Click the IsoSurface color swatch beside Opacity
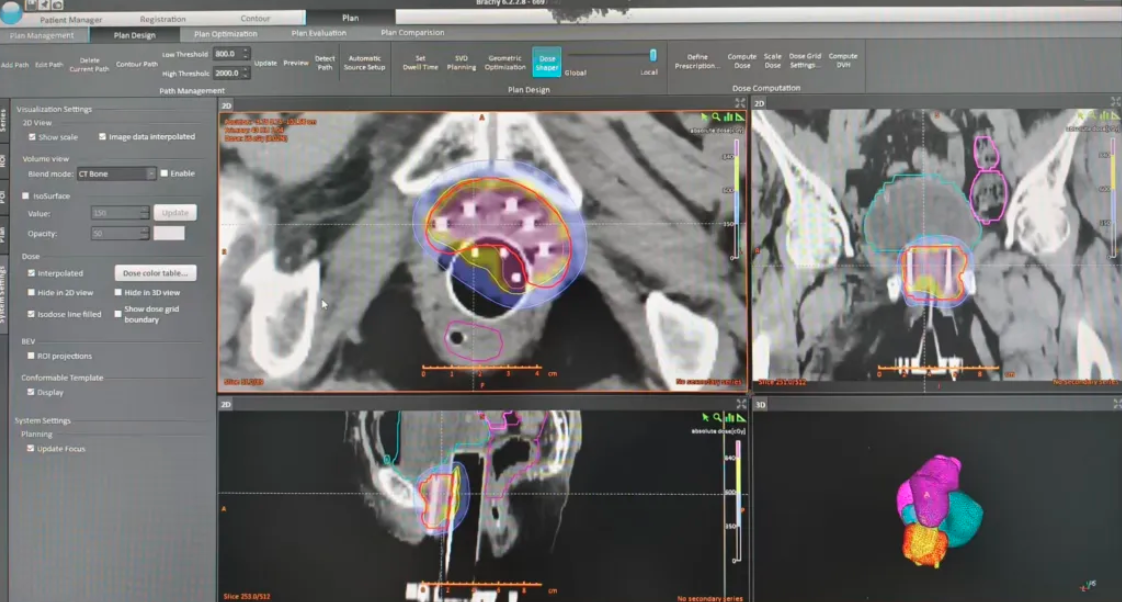Image resolution: width=1122 pixels, height=602 pixels. (x=169, y=233)
